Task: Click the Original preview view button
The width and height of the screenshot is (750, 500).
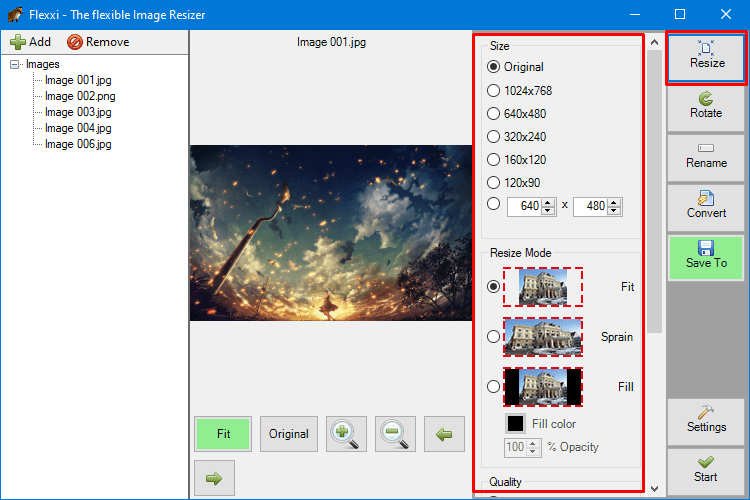Action: click(288, 434)
